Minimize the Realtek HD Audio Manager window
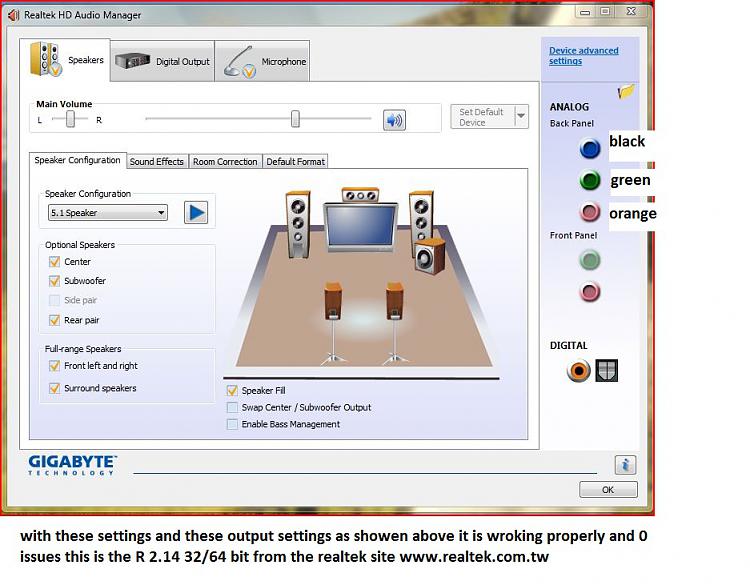The image size is (750, 585). click(x=585, y=12)
